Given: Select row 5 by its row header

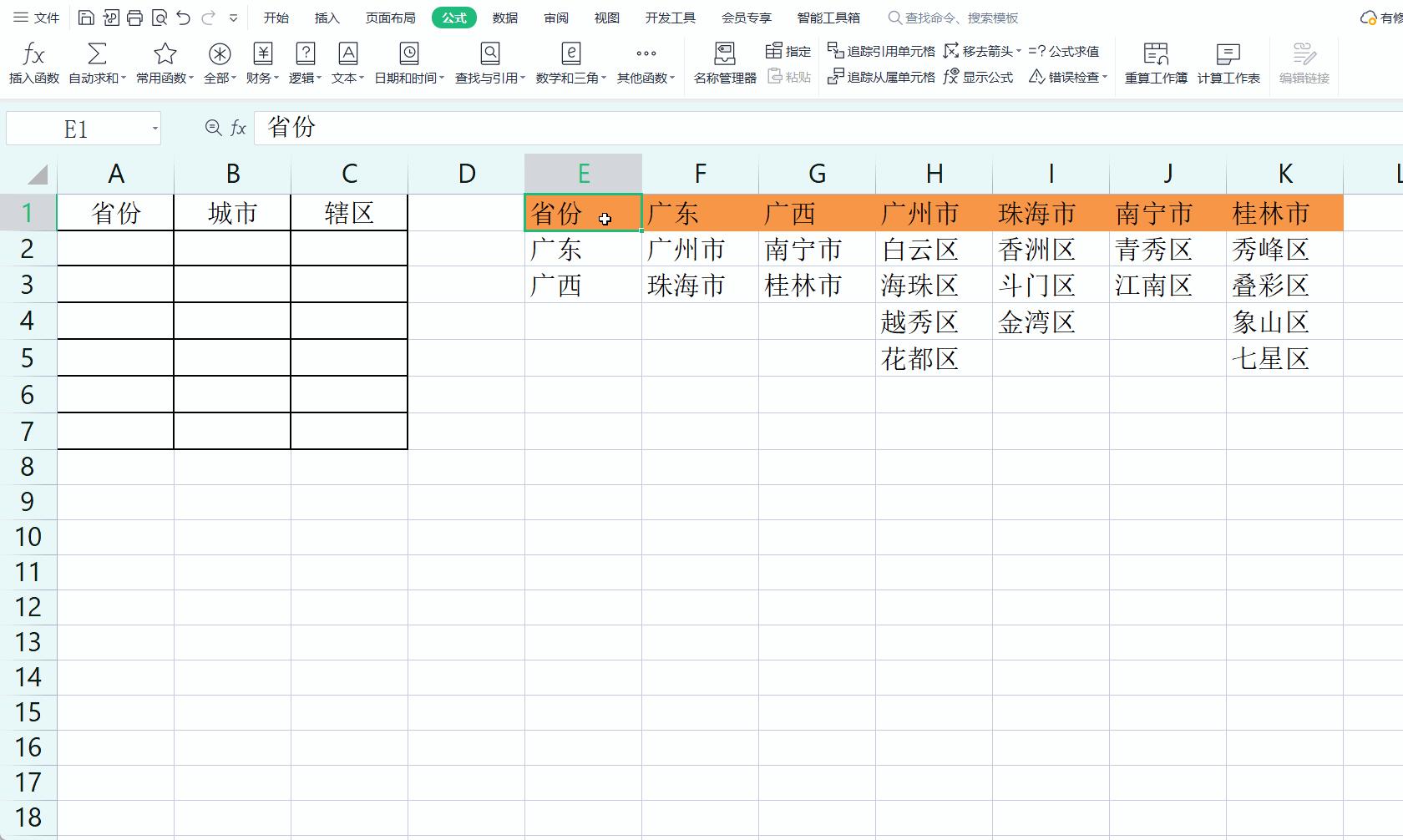Looking at the screenshot, I should pyautogui.click(x=28, y=358).
